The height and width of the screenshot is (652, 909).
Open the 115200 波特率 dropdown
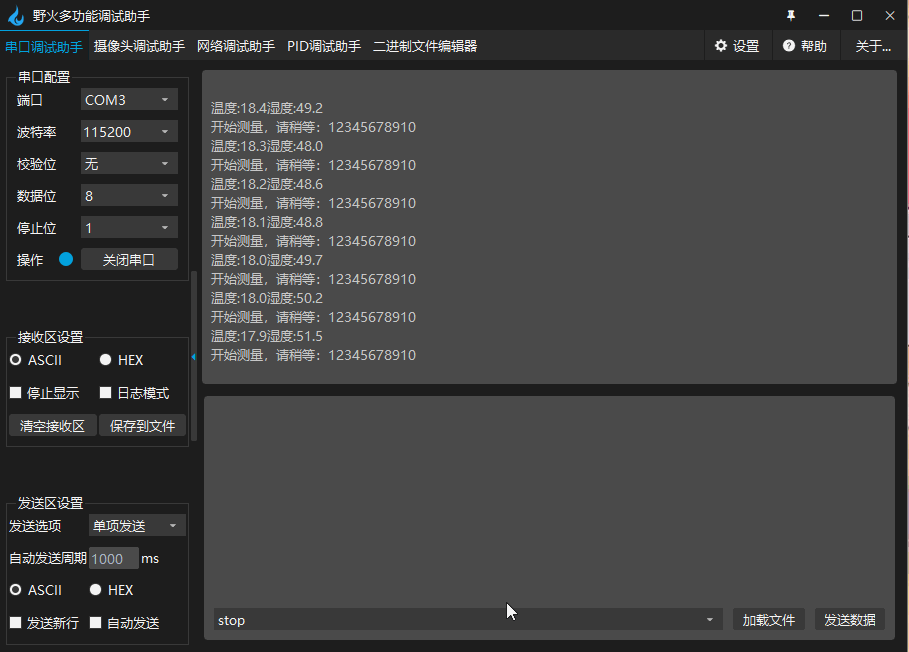pos(128,131)
